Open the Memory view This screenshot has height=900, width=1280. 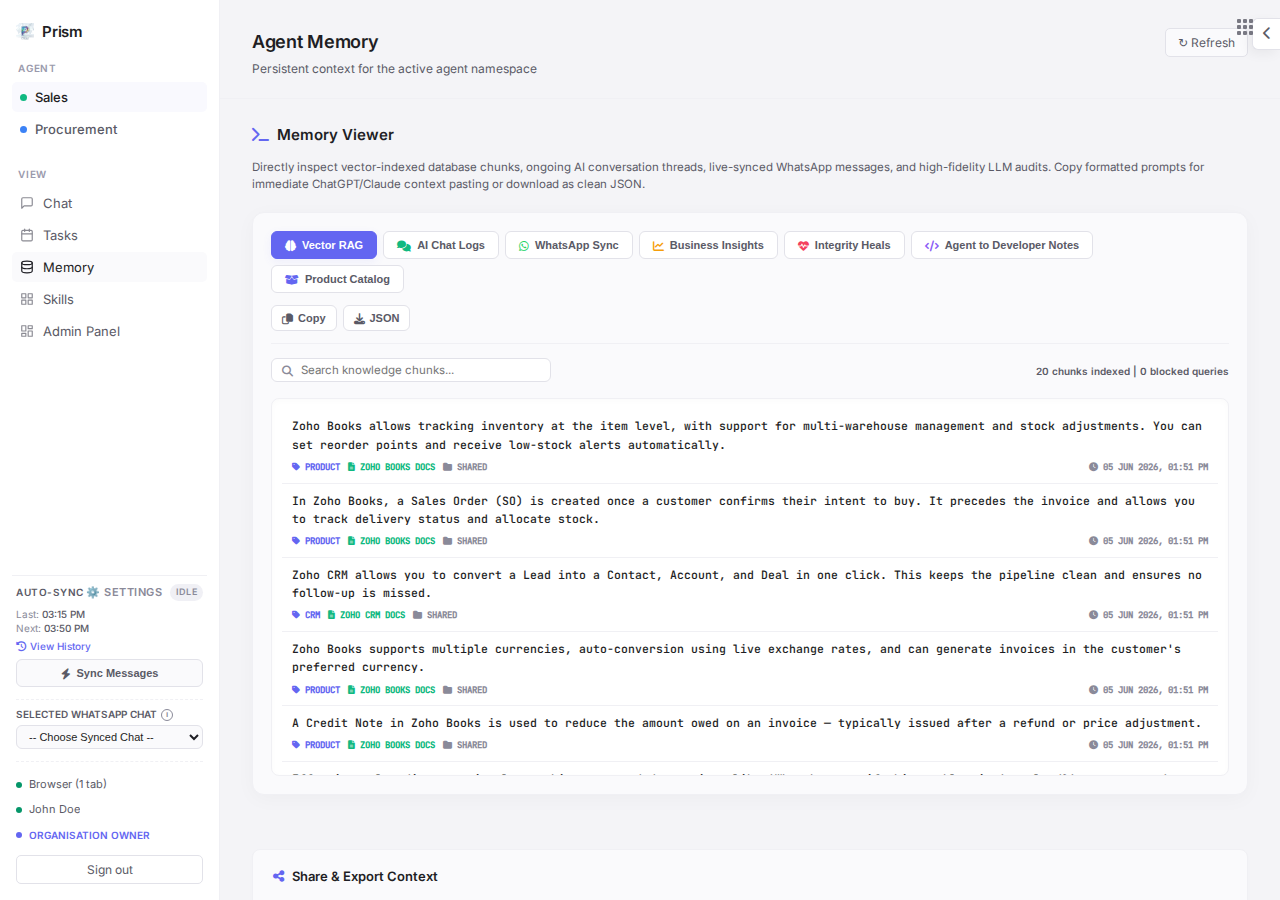(x=109, y=267)
